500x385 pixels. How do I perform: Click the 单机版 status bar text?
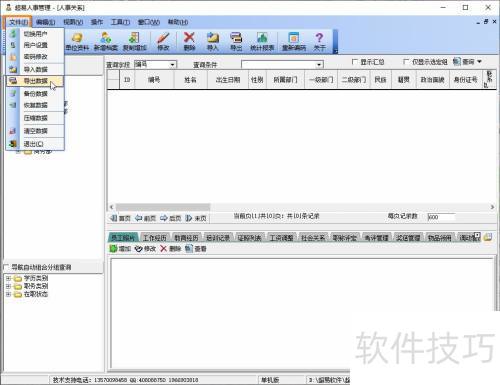click(270, 380)
